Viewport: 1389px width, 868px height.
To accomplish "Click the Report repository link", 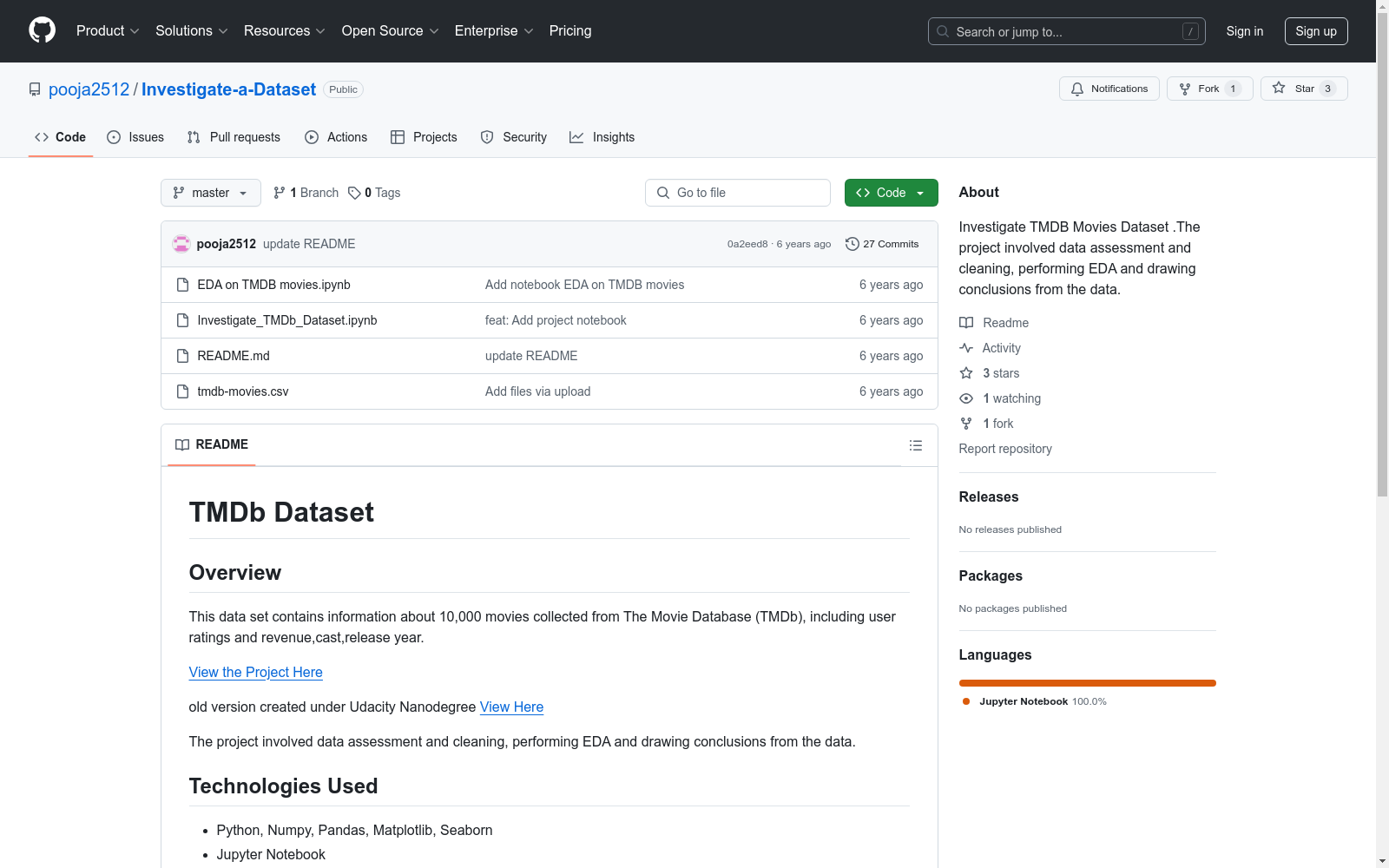I will [1005, 449].
